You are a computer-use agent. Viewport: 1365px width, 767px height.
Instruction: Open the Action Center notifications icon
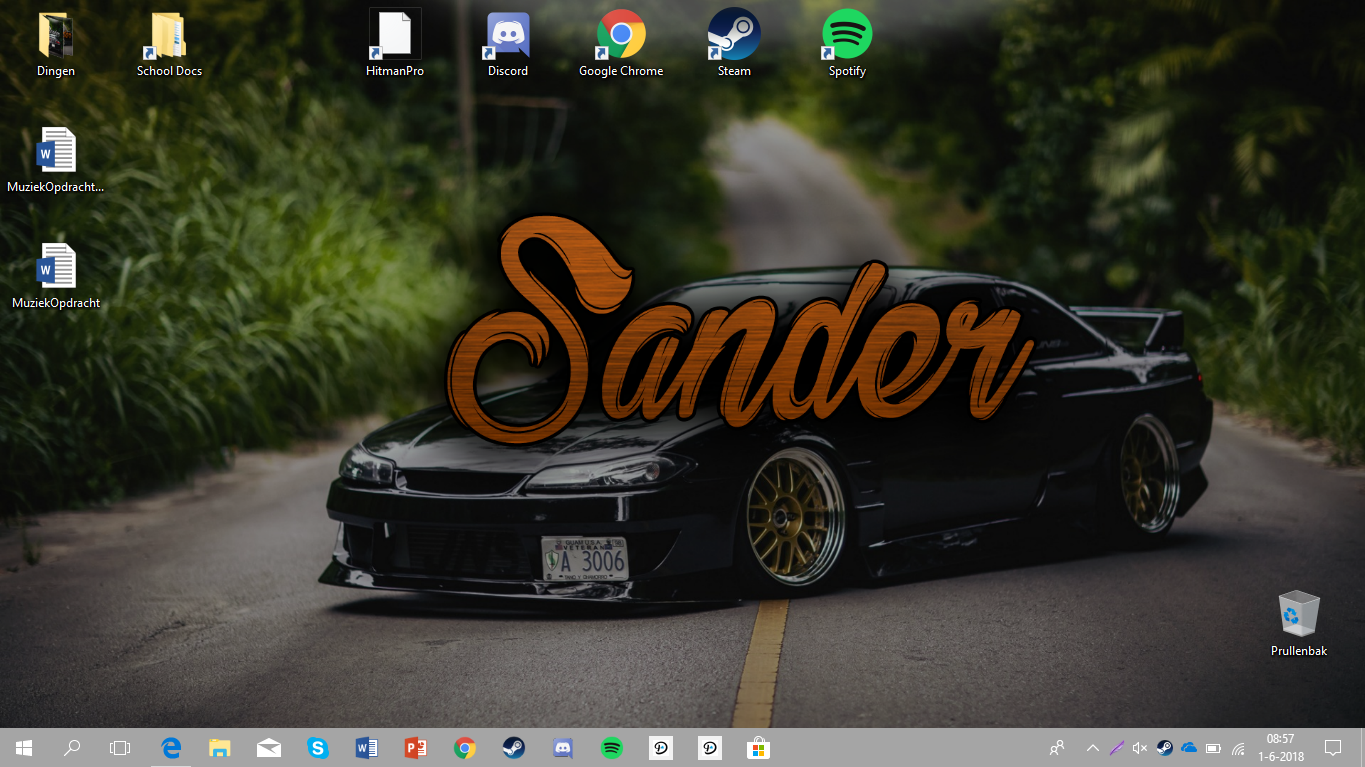pyautogui.click(x=1333, y=747)
